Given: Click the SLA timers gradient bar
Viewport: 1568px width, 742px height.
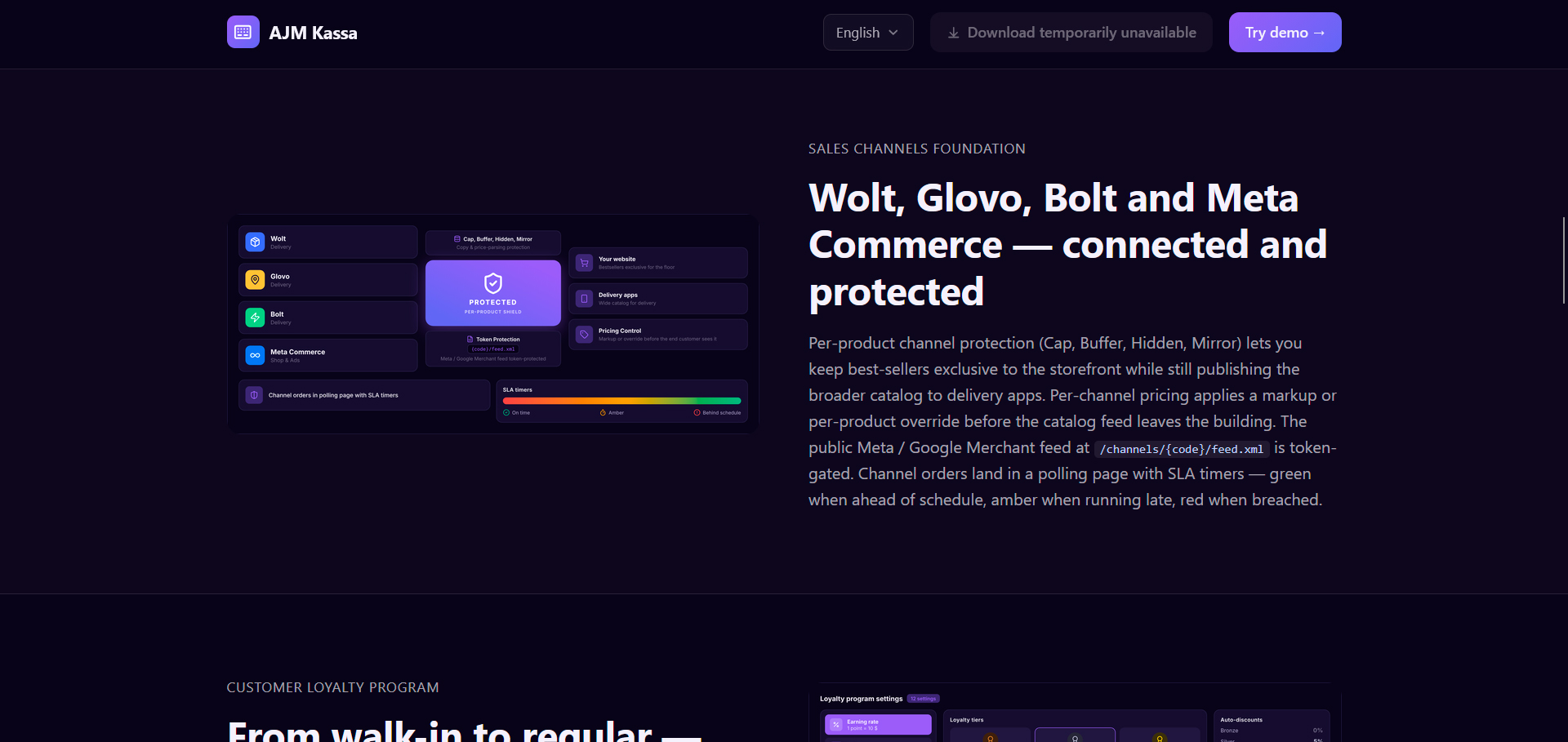Looking at the screenshot, I should (622, 401).
